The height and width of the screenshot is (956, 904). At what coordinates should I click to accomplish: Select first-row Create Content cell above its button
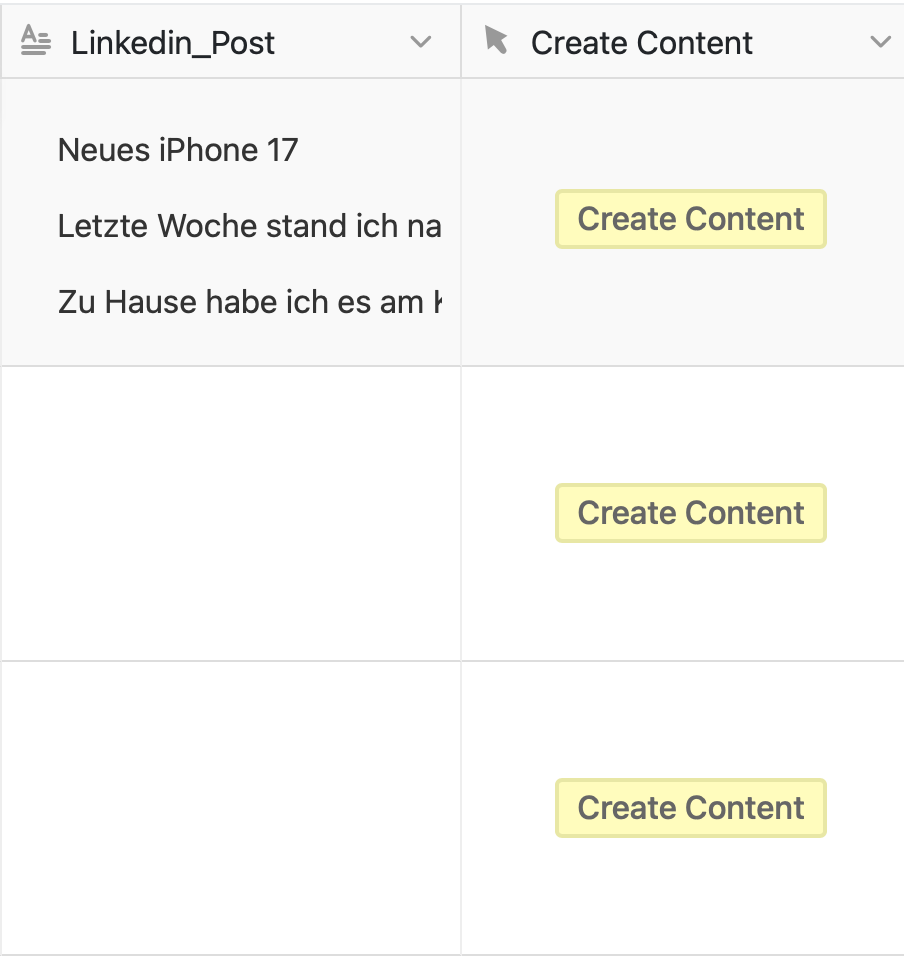(690, 130)
